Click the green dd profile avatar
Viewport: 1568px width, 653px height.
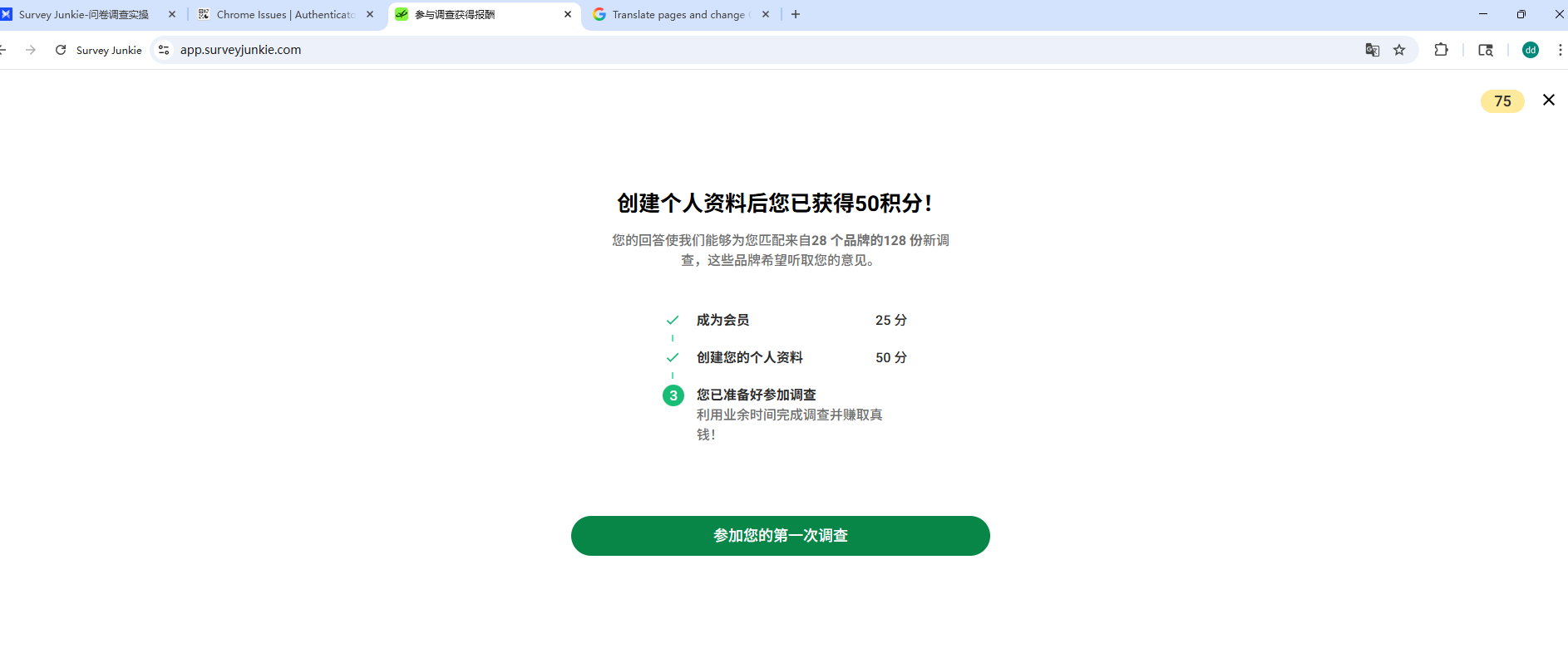[x=1530, y=50]
